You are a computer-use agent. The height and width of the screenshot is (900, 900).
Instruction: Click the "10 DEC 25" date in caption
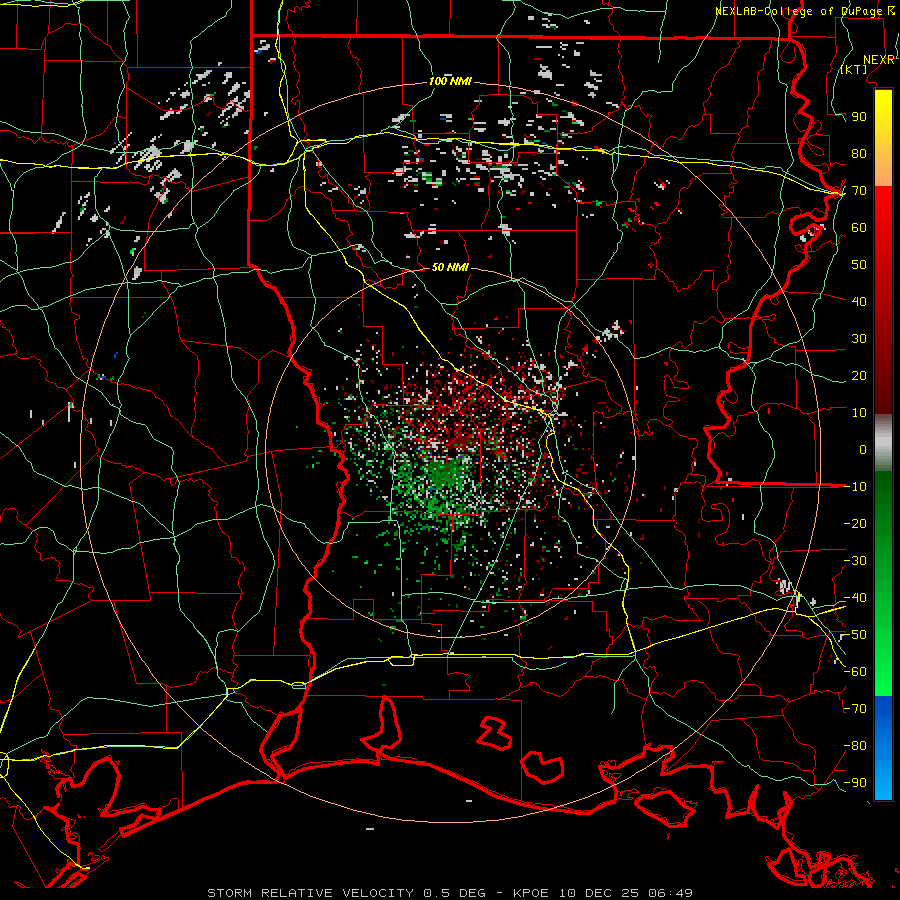599,893
